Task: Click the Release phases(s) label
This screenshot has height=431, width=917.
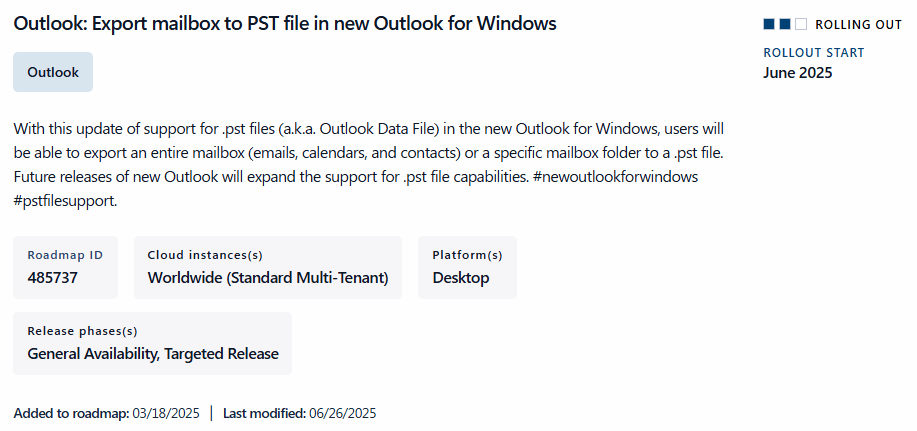Action: (82, 331)
